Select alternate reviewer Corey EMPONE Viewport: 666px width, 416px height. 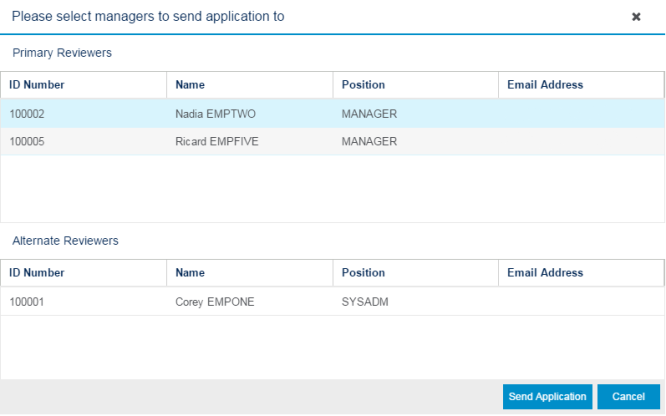(333, 302)
